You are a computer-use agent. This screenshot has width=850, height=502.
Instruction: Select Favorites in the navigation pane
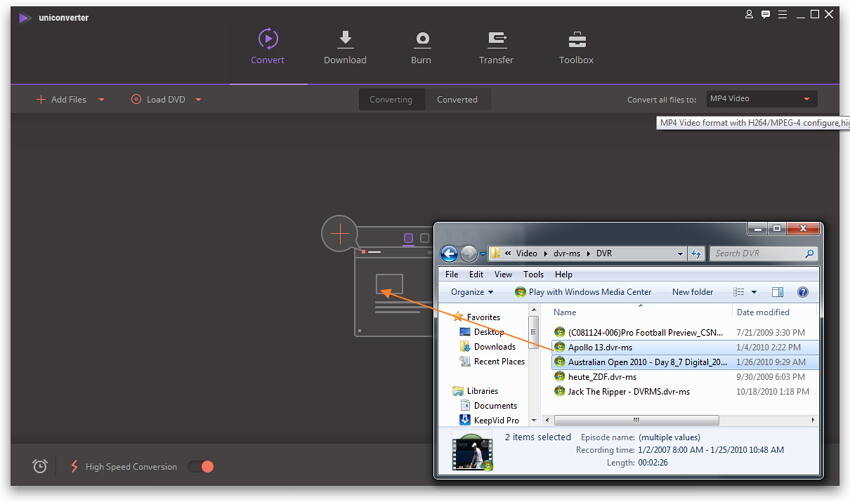[x=477, y=317]
